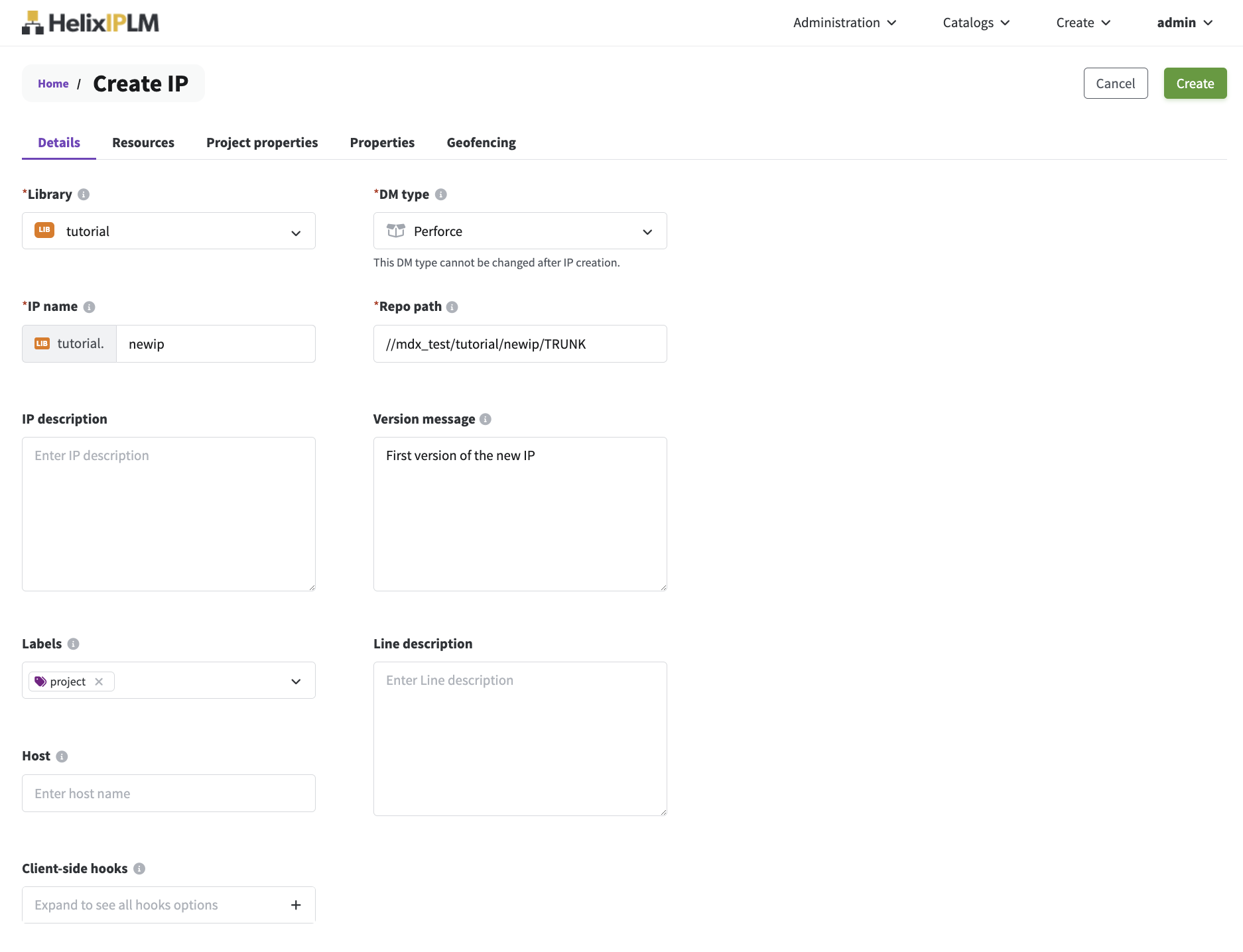Switch to the Project properties tab
The height and width of the screenshot is (952, 1243).
click(x=262, y=143)
